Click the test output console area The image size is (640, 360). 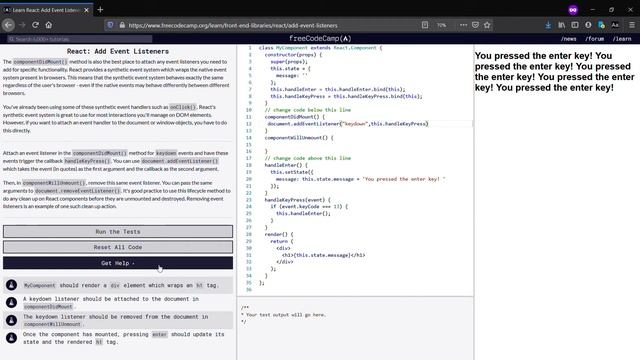pos(355,329)
